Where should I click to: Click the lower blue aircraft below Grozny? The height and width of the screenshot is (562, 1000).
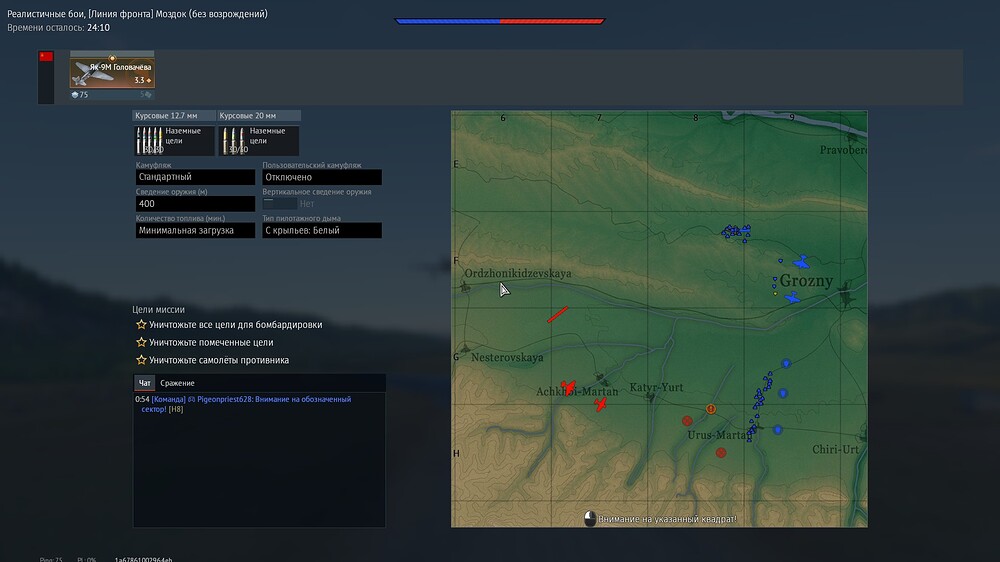pyautogui.click(x=793, y=298)
